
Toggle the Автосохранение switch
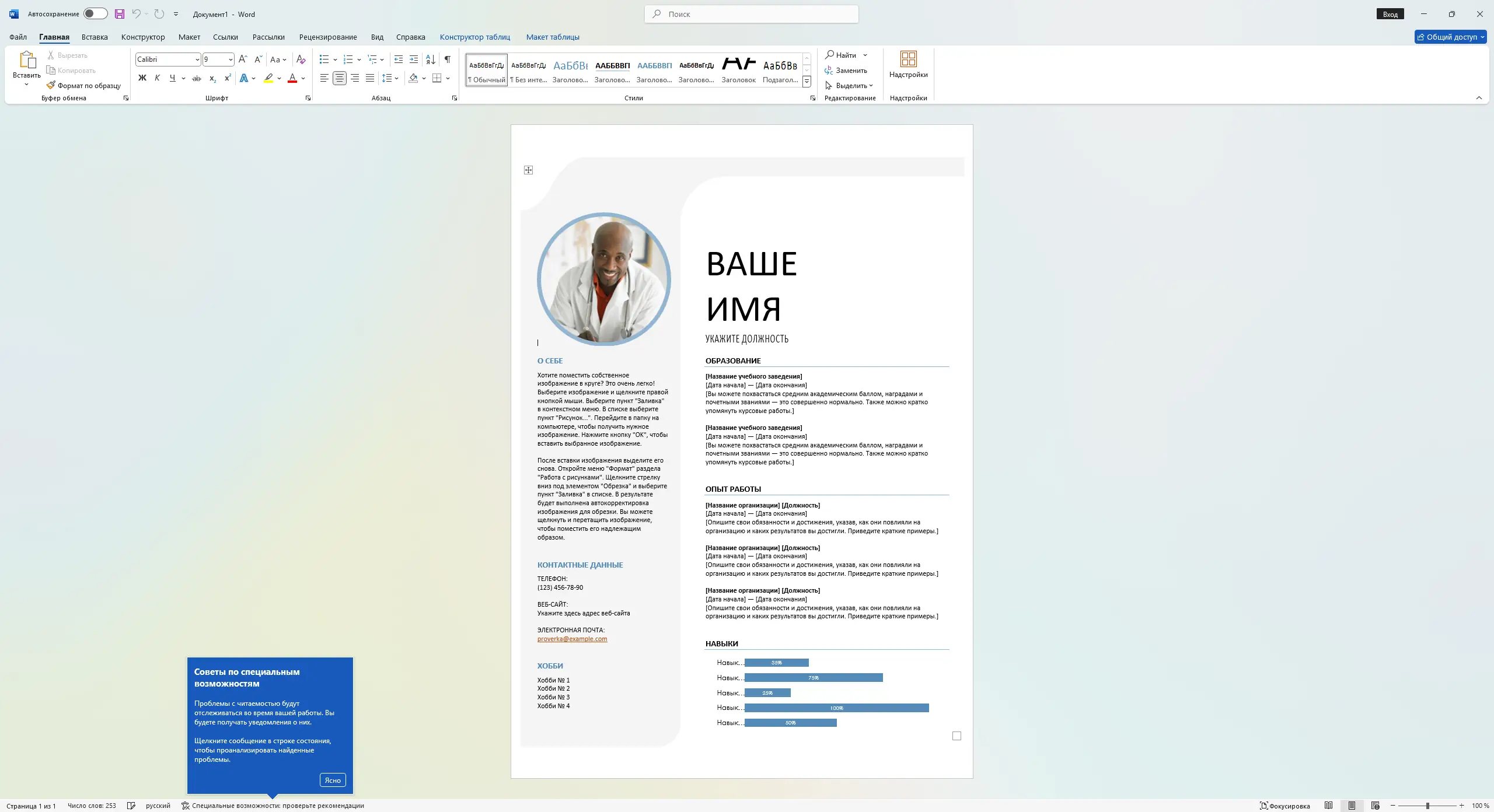click(95, 14)
